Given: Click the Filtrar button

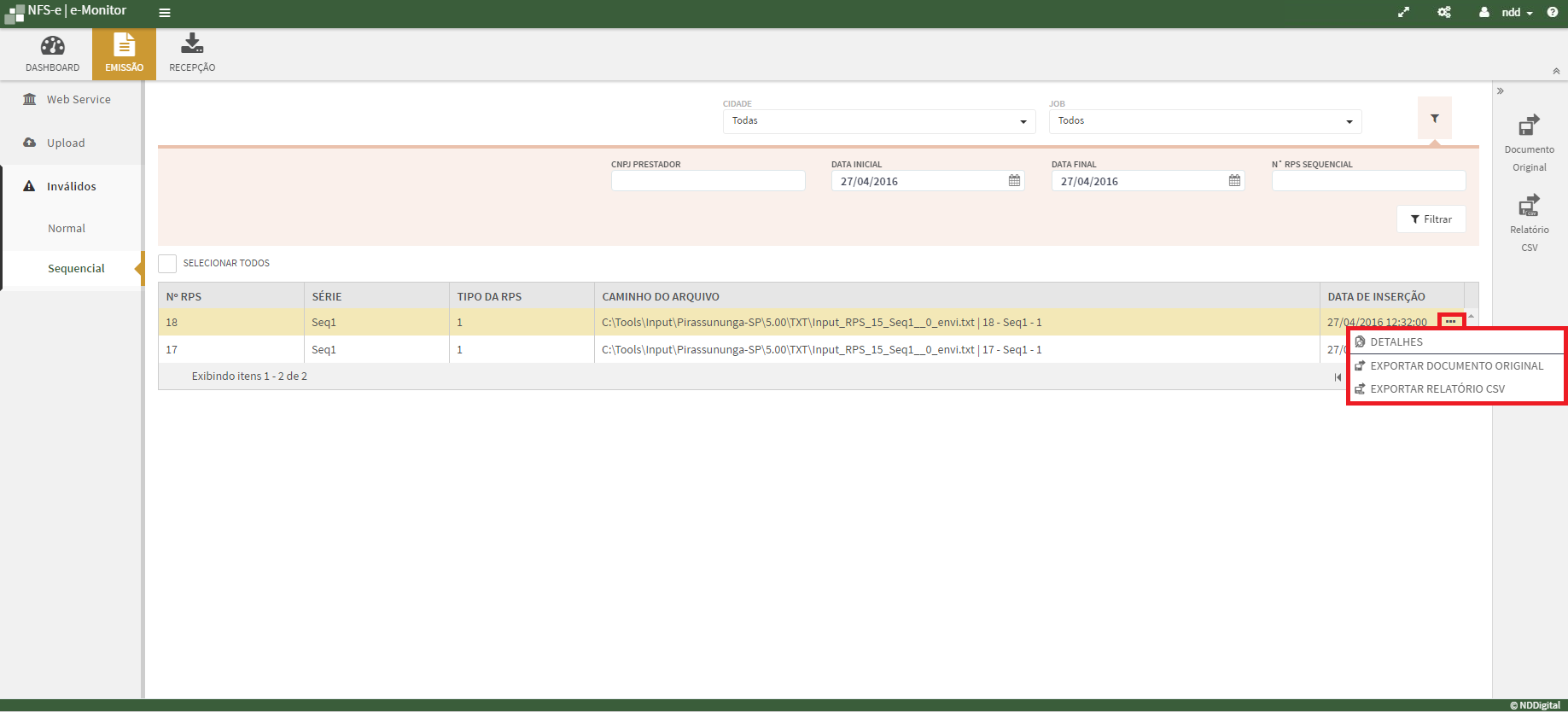Looking at the screenshot, I should 1431,219.
